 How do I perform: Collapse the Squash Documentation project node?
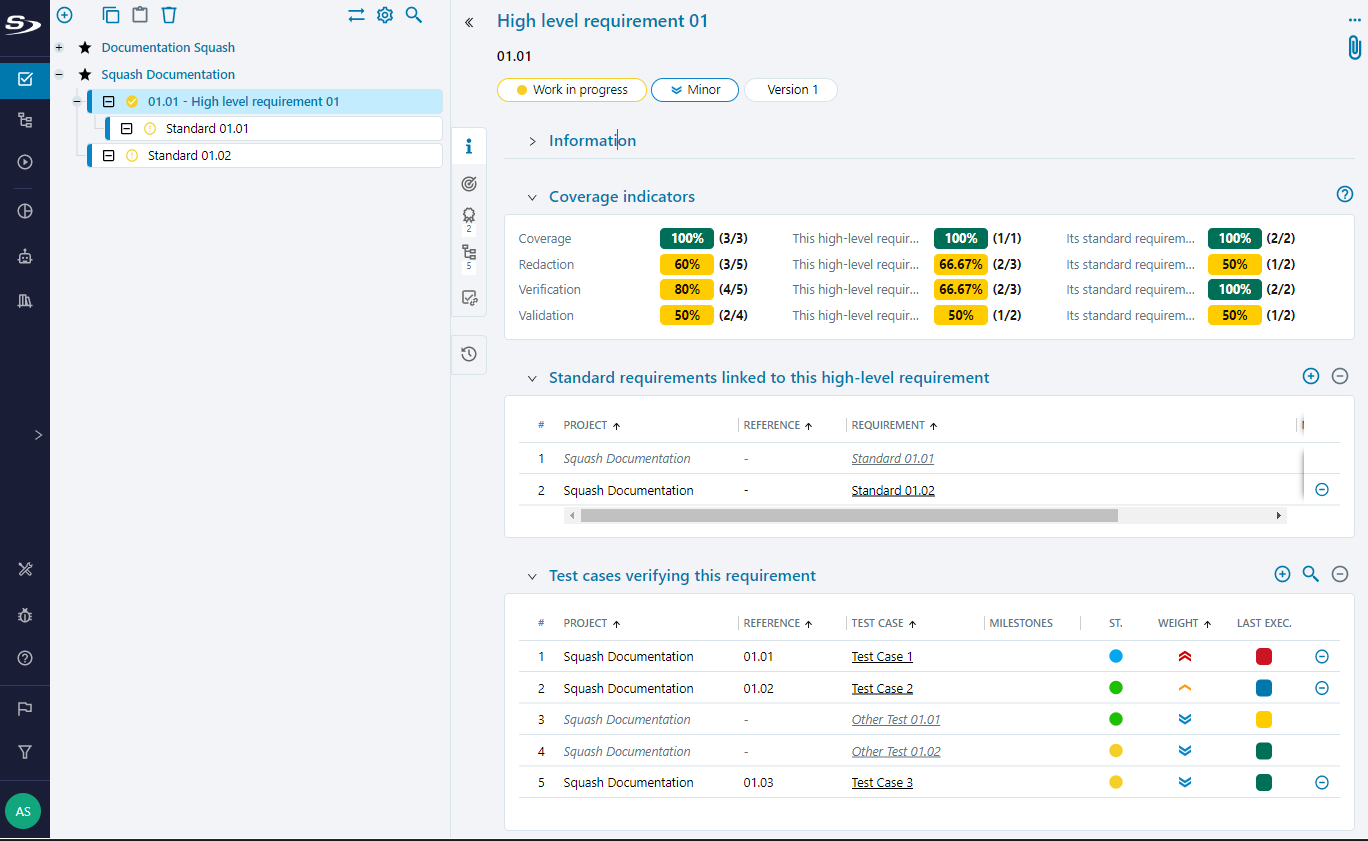pos(59,75)
